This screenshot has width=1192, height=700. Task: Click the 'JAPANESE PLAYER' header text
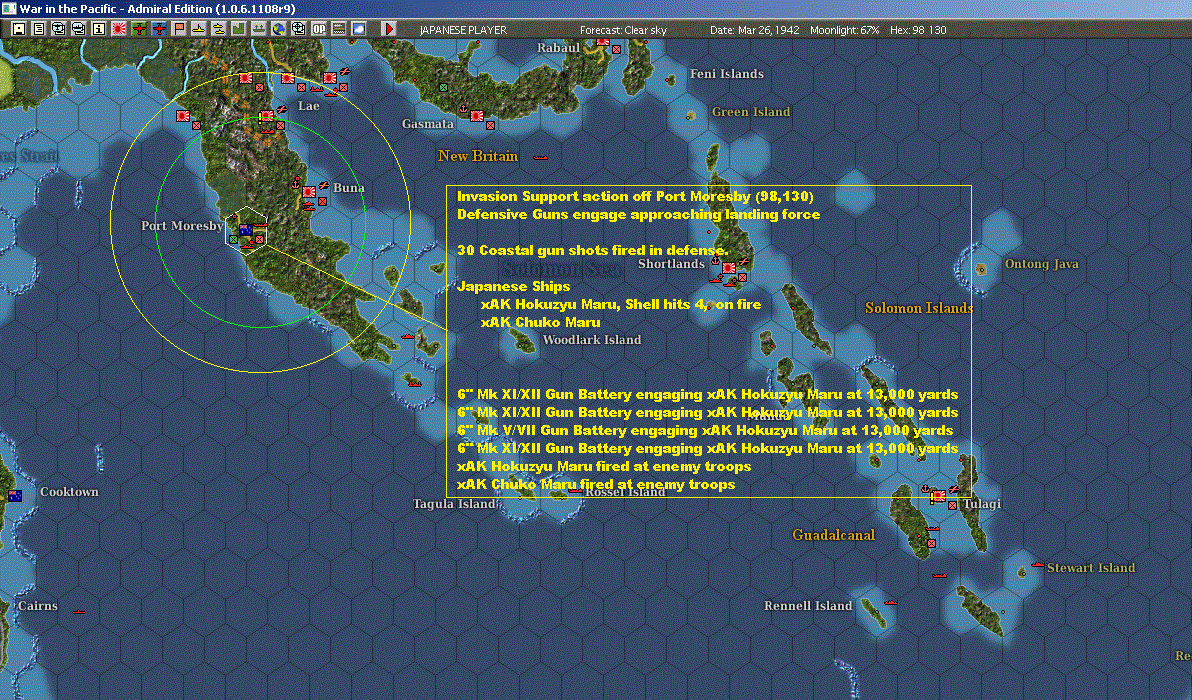click(x=463, y=30)
